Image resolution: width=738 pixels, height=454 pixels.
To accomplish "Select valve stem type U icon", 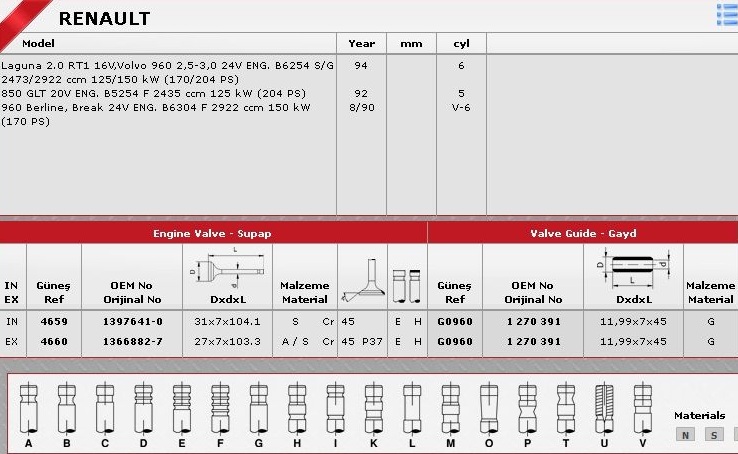I will coord(603,410).
